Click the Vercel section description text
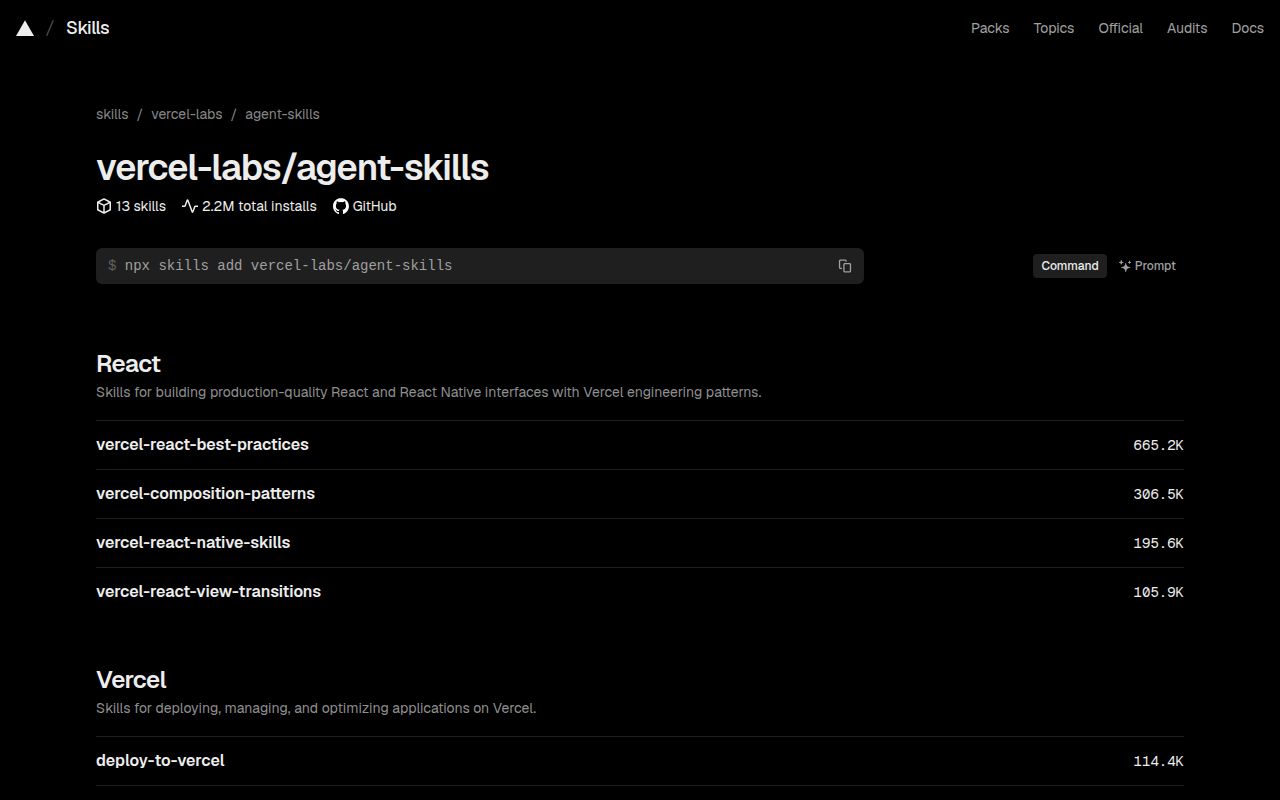The width and height of the screenshot is (1280, 800). click(x=316, y=708)
